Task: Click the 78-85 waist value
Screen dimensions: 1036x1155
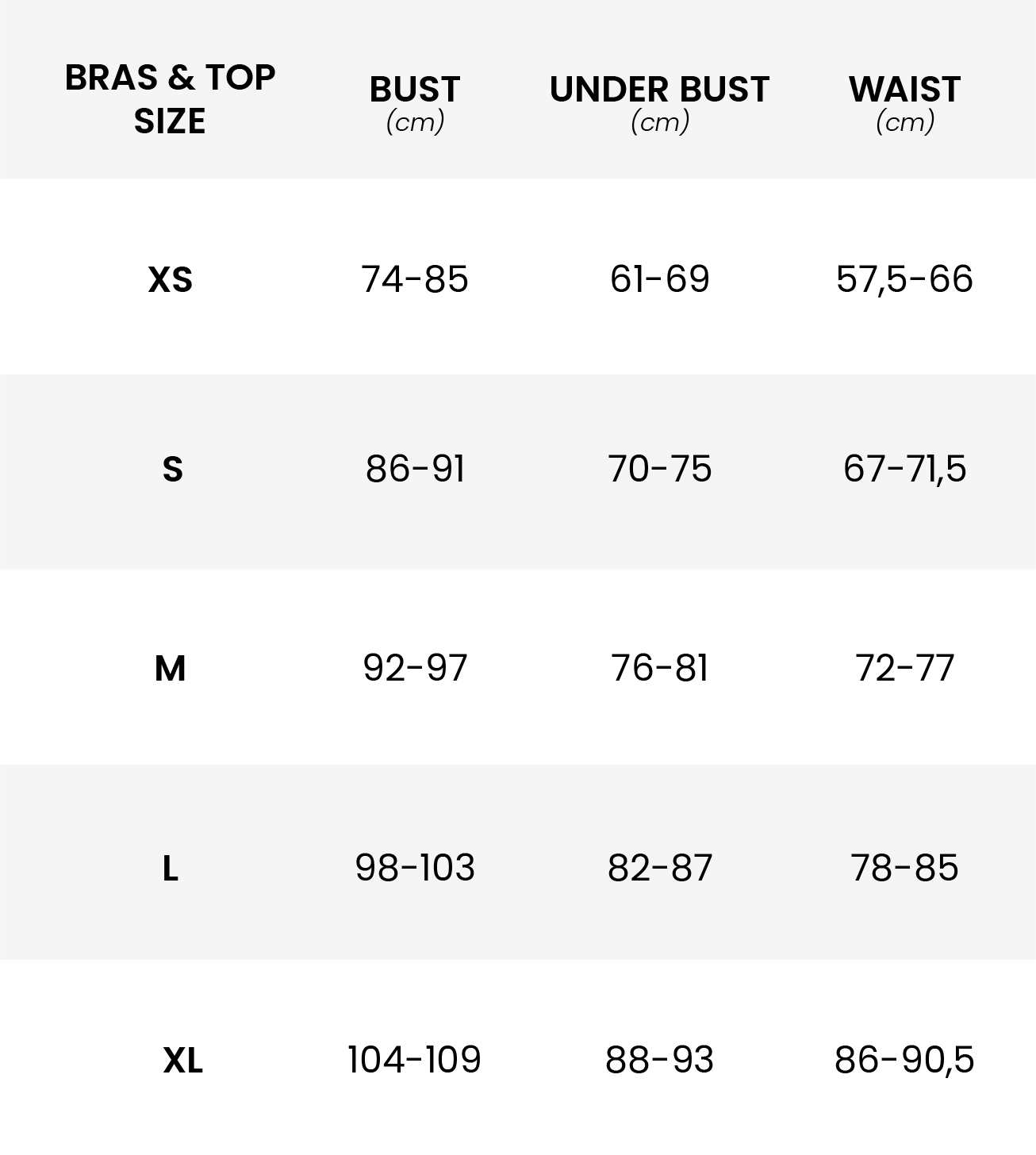Action: tap(904, 868)
